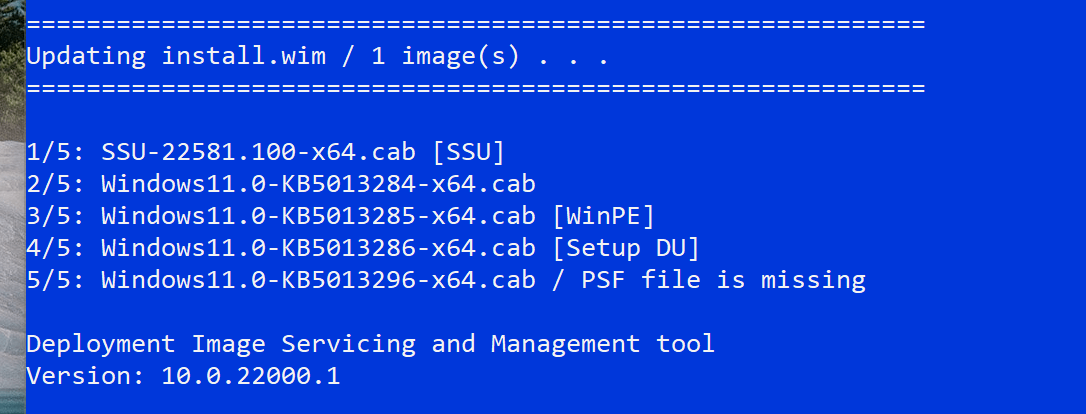Select Windows11.0-KB5013286-x64.cab entry
Image resolution: width=1086 pixels, height=414 pixels.
tap(318, 248)
